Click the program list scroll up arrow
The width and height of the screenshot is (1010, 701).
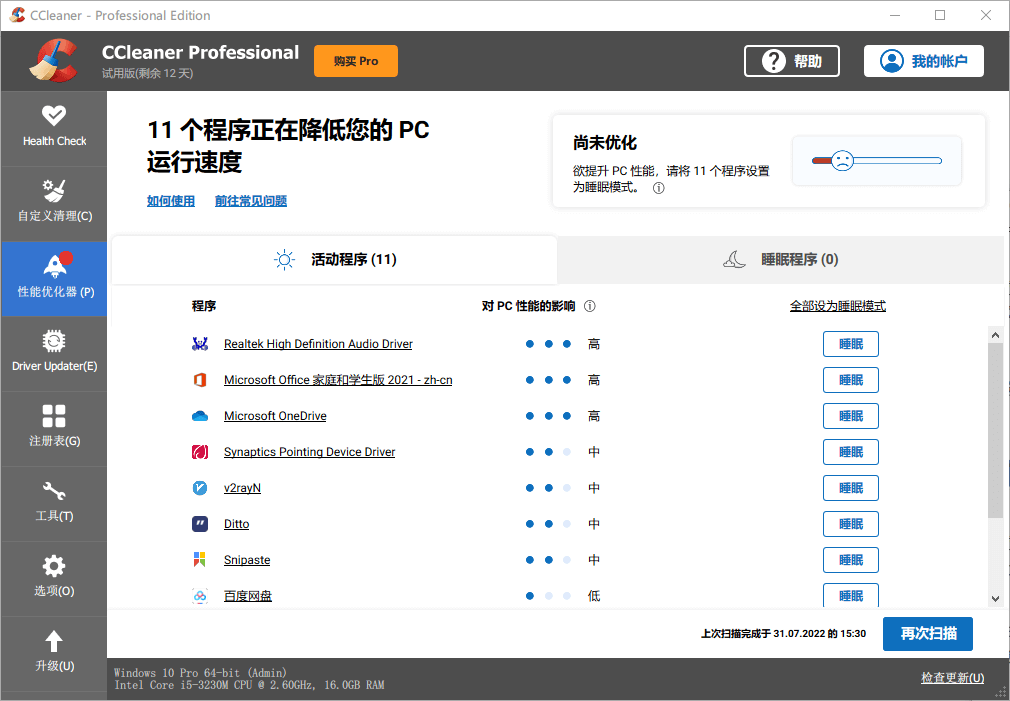[995, 335]
